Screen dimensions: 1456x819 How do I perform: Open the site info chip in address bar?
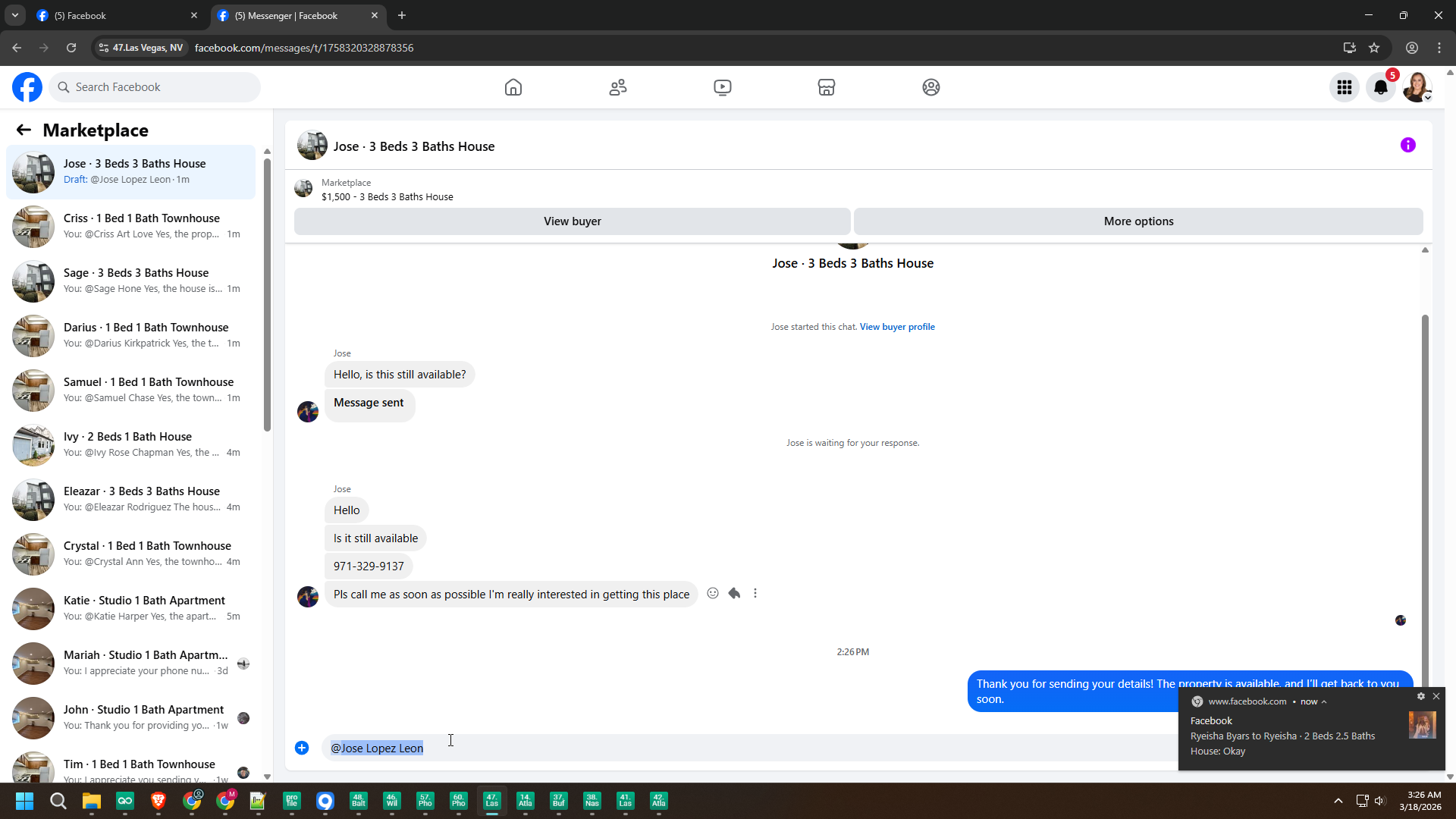point(141,48)
